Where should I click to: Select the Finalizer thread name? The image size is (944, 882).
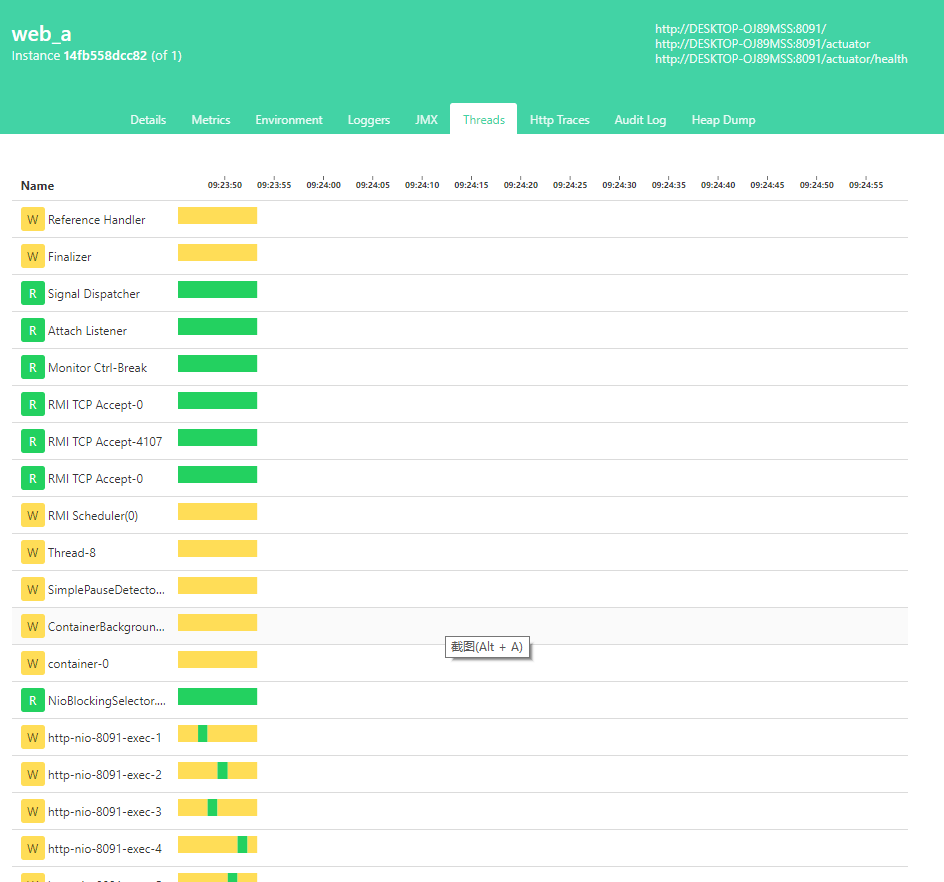[69, 256]
